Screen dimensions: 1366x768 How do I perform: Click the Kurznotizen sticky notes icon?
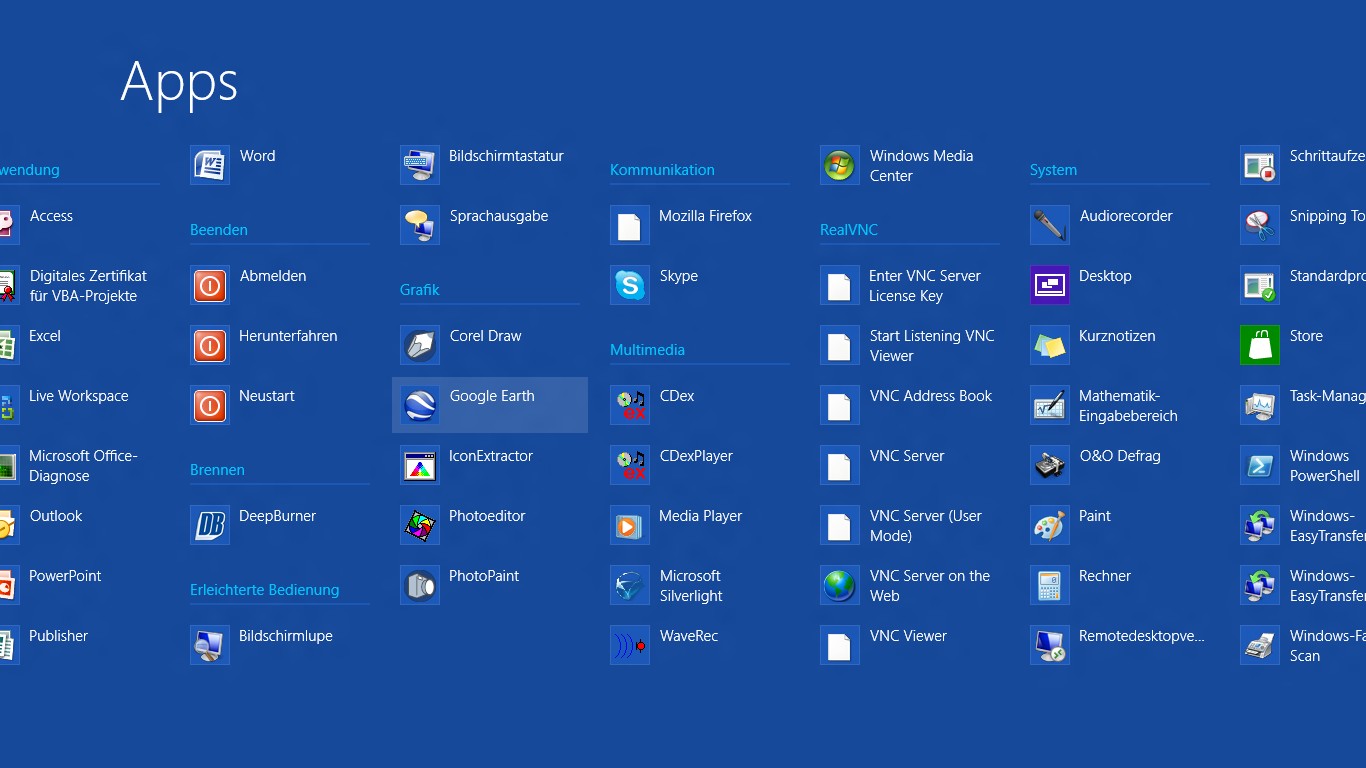[1050, 345]
